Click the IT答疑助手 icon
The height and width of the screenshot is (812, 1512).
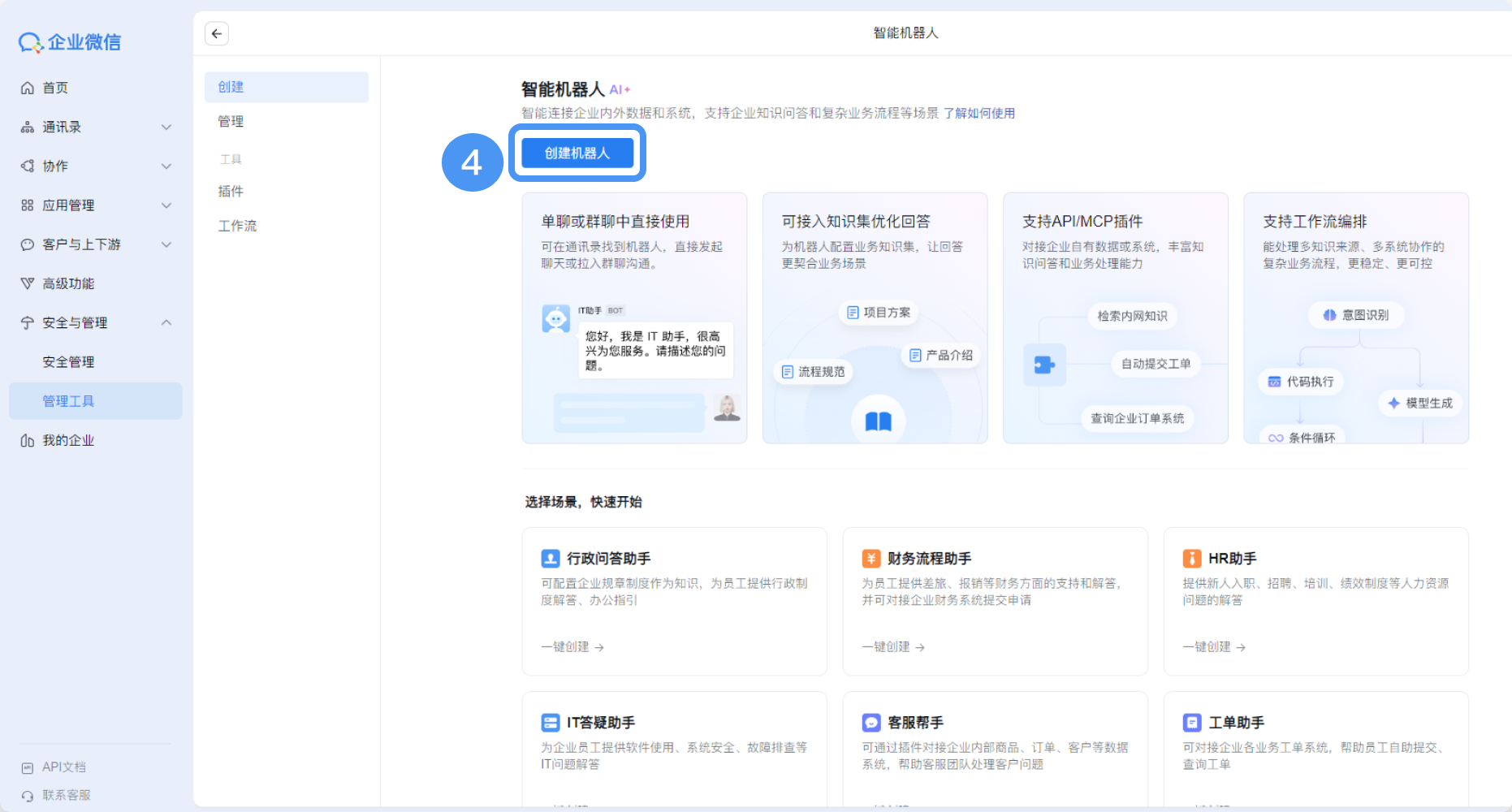click(551, 723)
